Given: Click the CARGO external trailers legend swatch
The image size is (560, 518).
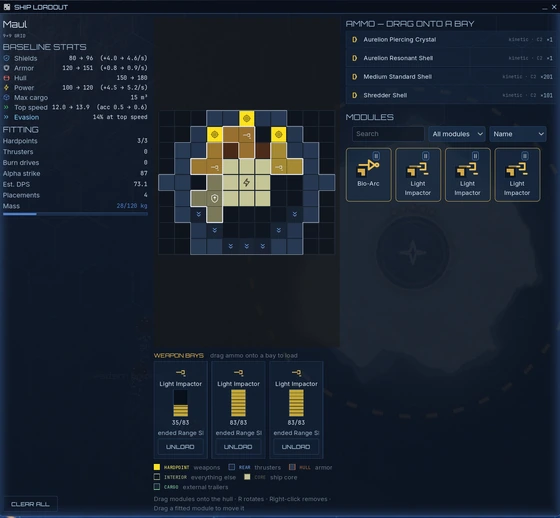Looking at the screenshot, I should point(157,487).
